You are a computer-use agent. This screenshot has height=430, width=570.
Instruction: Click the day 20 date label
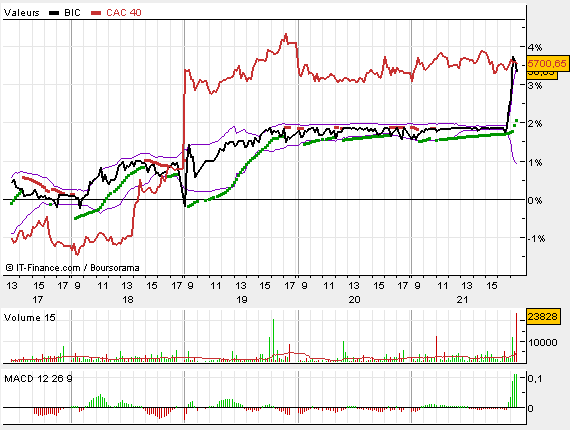point(354,300)
